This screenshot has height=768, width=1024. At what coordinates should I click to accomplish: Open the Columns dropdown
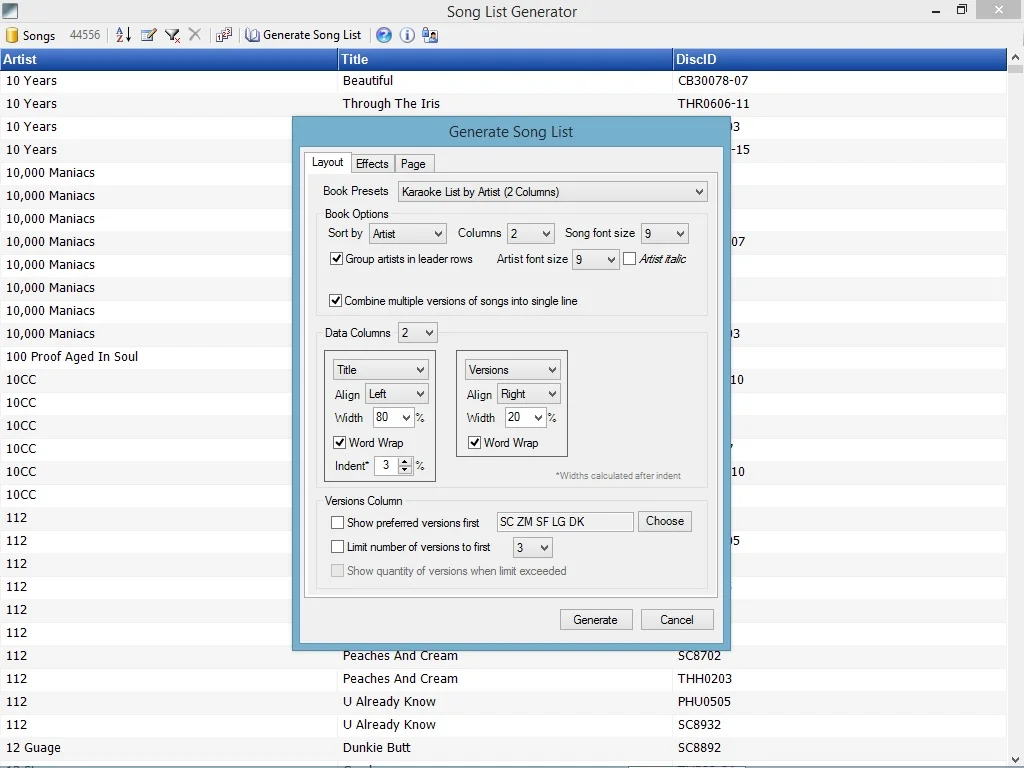(x=530, y=234)
